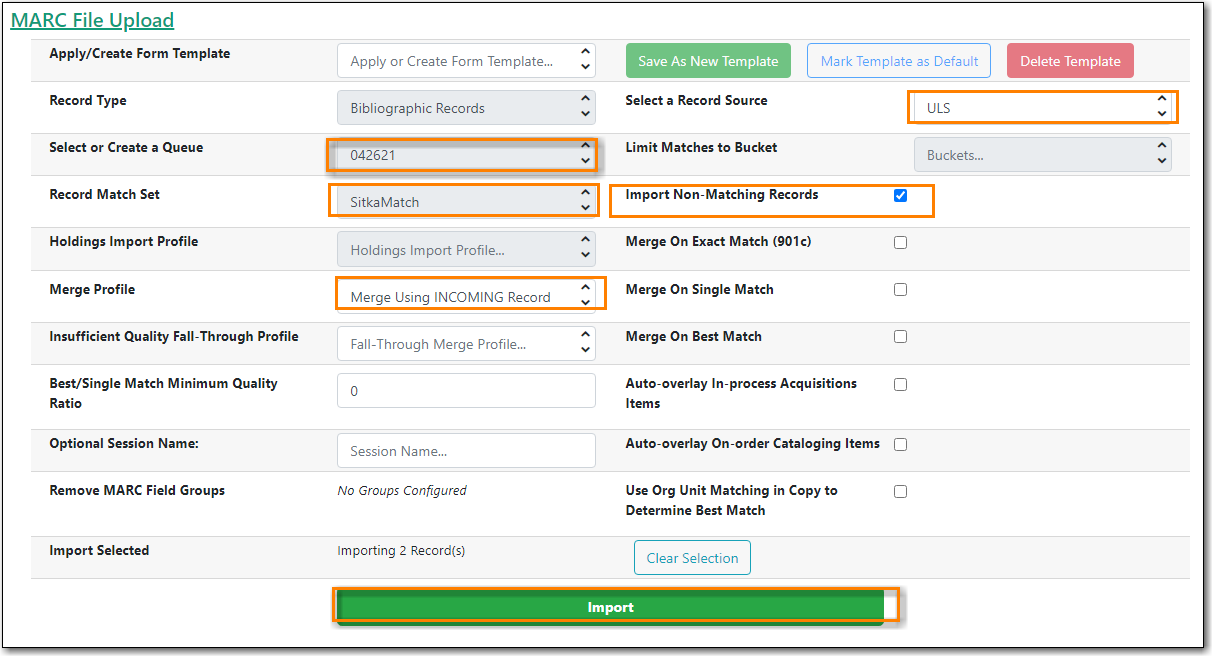
Task: Check Merge On Best Match option
Action: (x=900, y=336)
